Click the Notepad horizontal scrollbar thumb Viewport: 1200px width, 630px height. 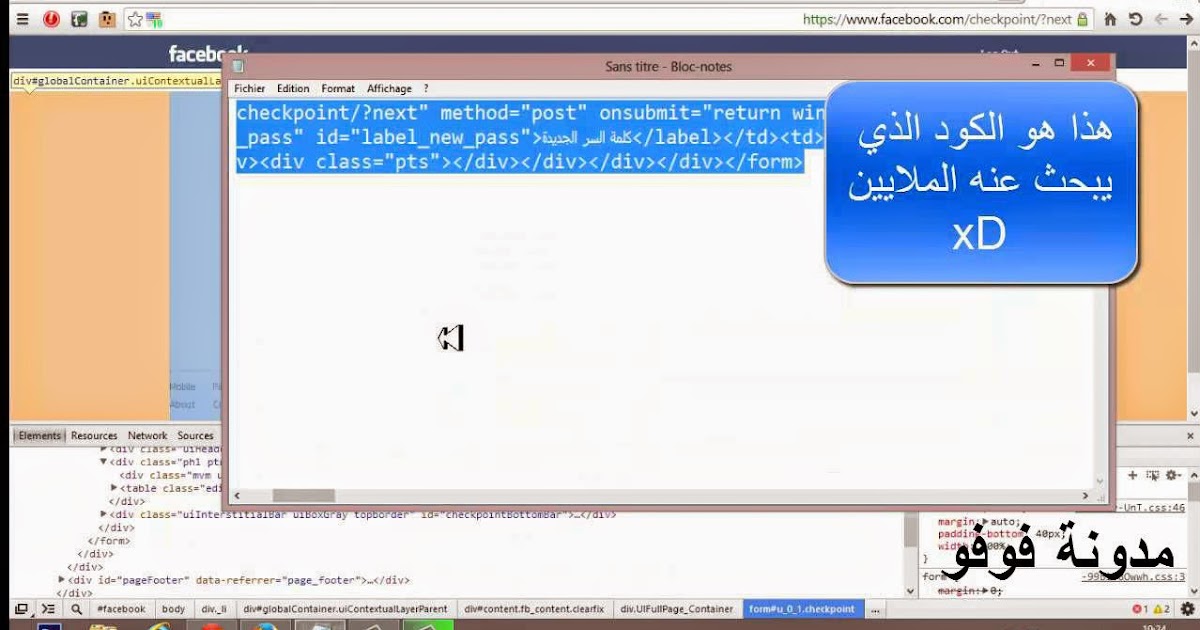[303, 495]
